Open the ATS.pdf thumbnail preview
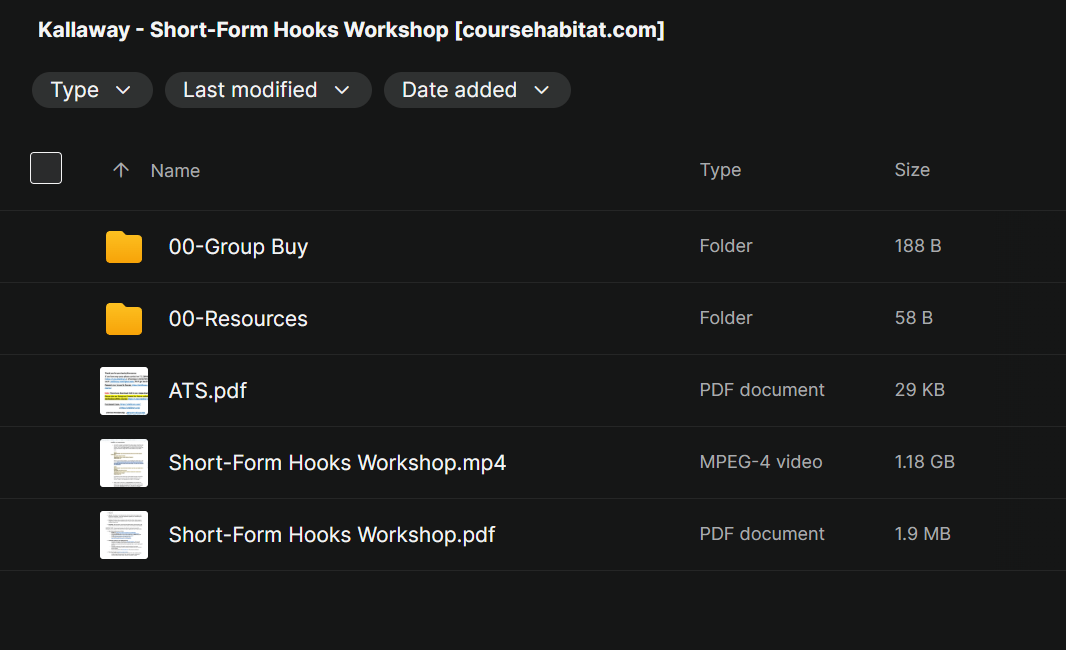Viewport: 1066px width, 650px height. click(124, 391)
